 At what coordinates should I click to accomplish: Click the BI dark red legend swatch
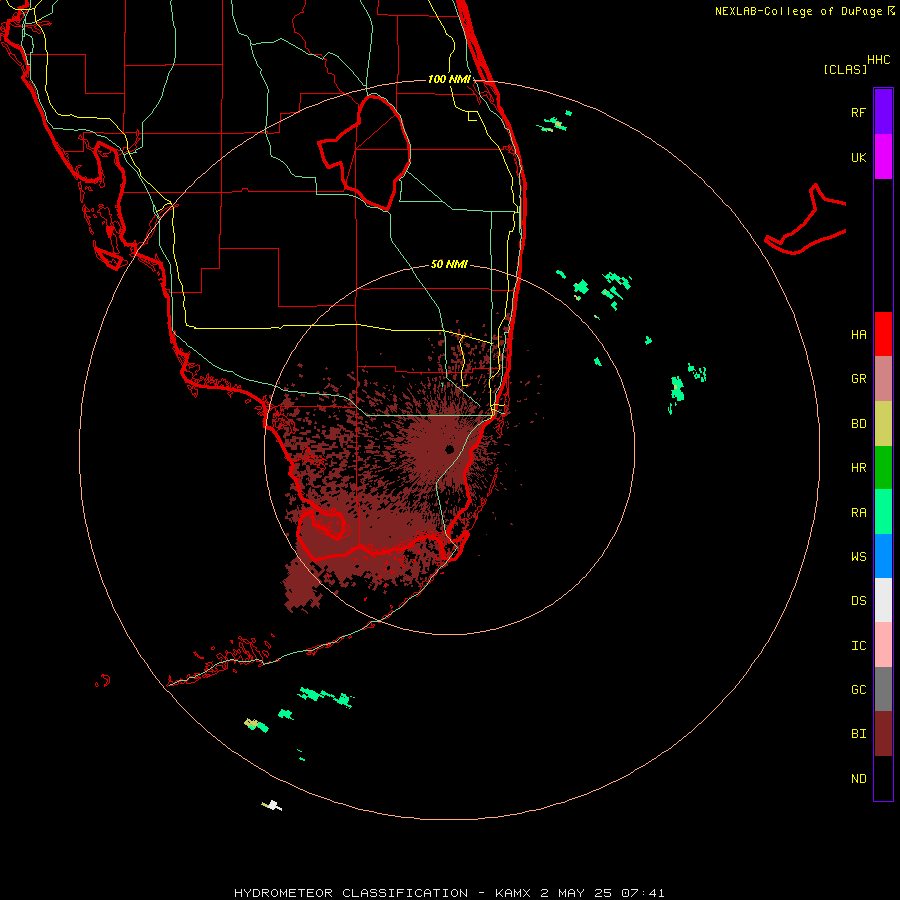[883, 734]
